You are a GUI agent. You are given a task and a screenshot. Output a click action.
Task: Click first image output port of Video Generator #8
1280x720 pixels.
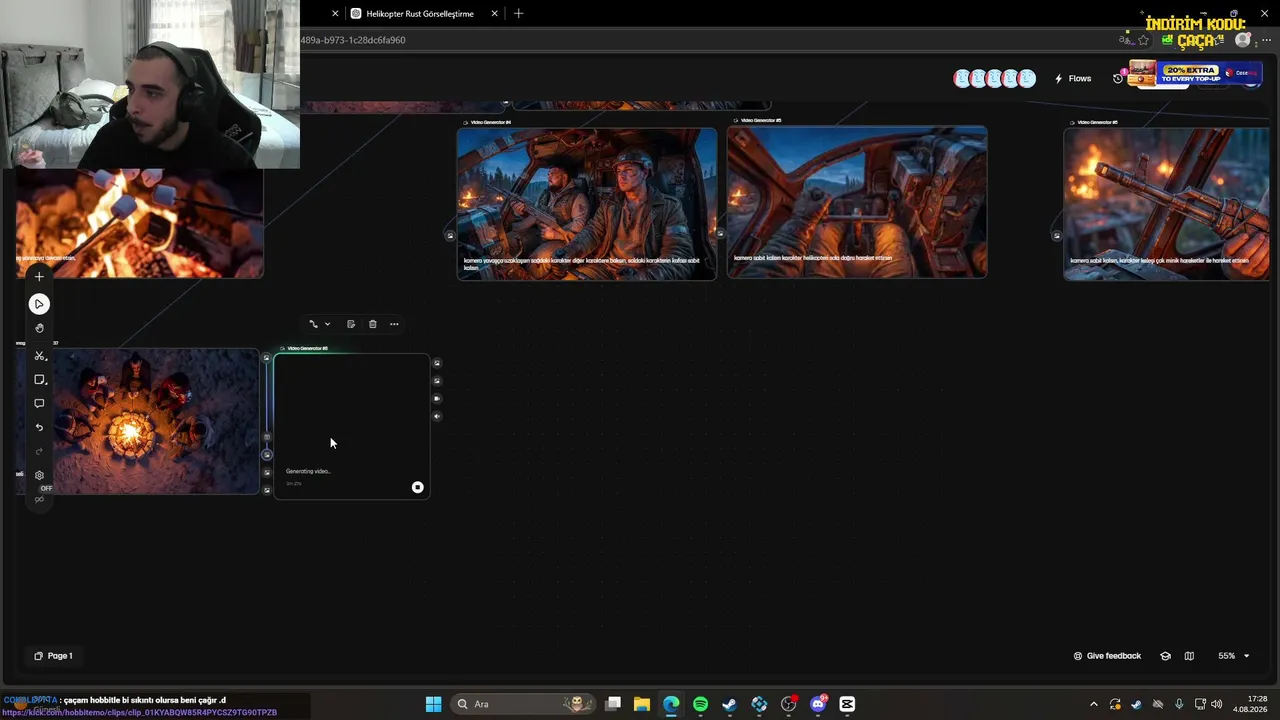click(437, 363)
